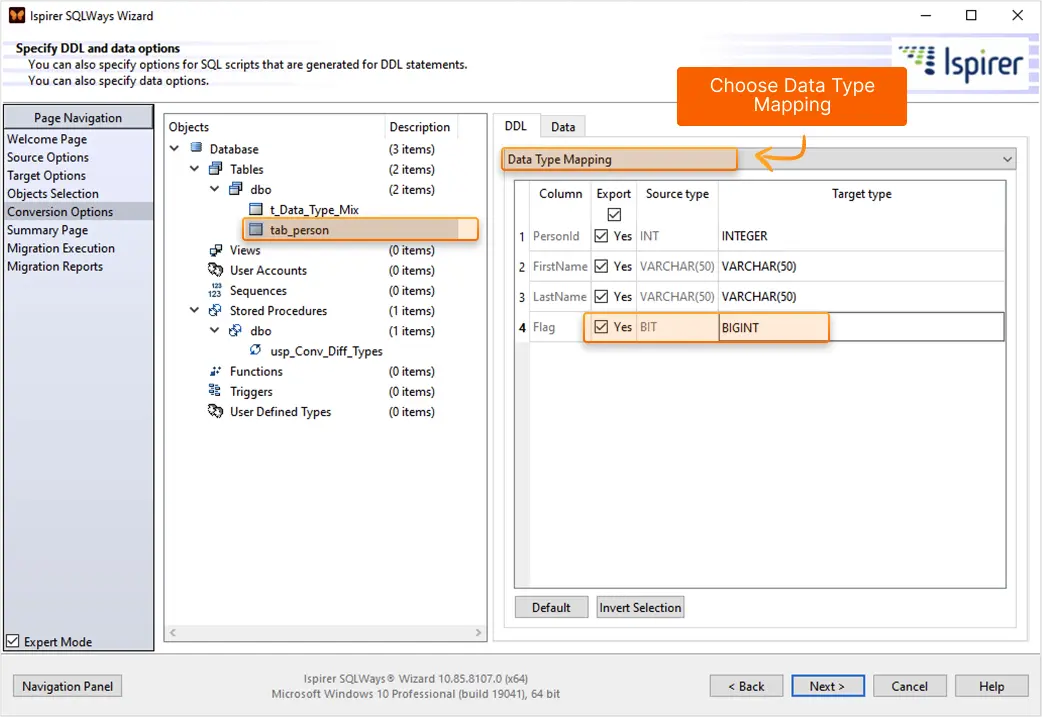Click the Functions node icon
This screenshot has height=717, width=1042.
click(215, 371)
